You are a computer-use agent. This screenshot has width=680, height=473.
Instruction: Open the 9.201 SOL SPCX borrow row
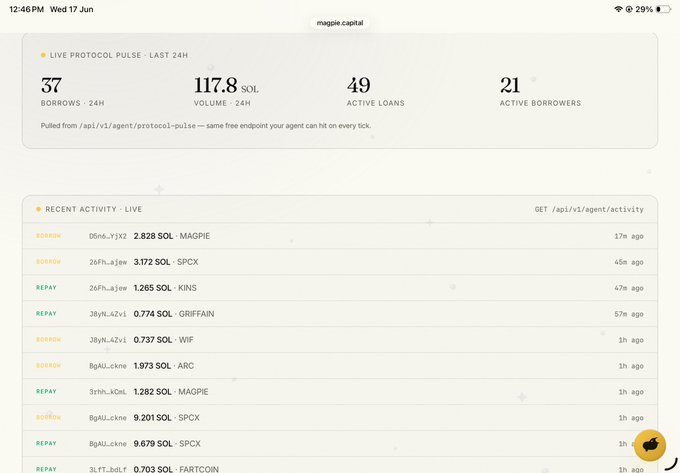(340, 418)
